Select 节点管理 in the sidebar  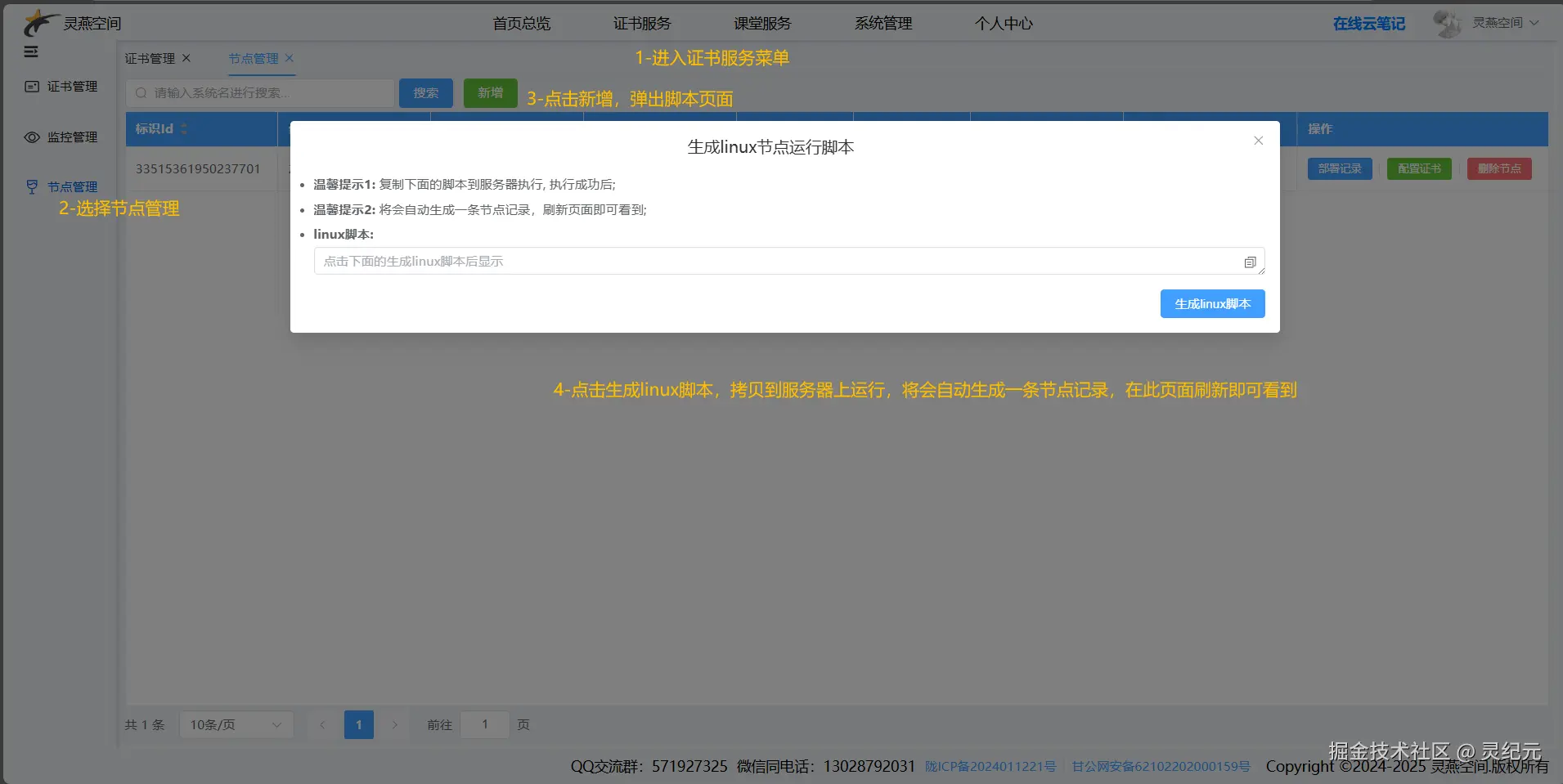point(72,186)
